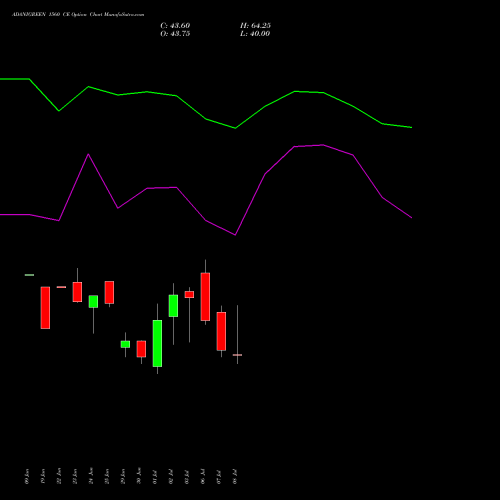Click the 30 Jun date label
The width and height of the screenshot is (500, 500).
coord(139,476)
